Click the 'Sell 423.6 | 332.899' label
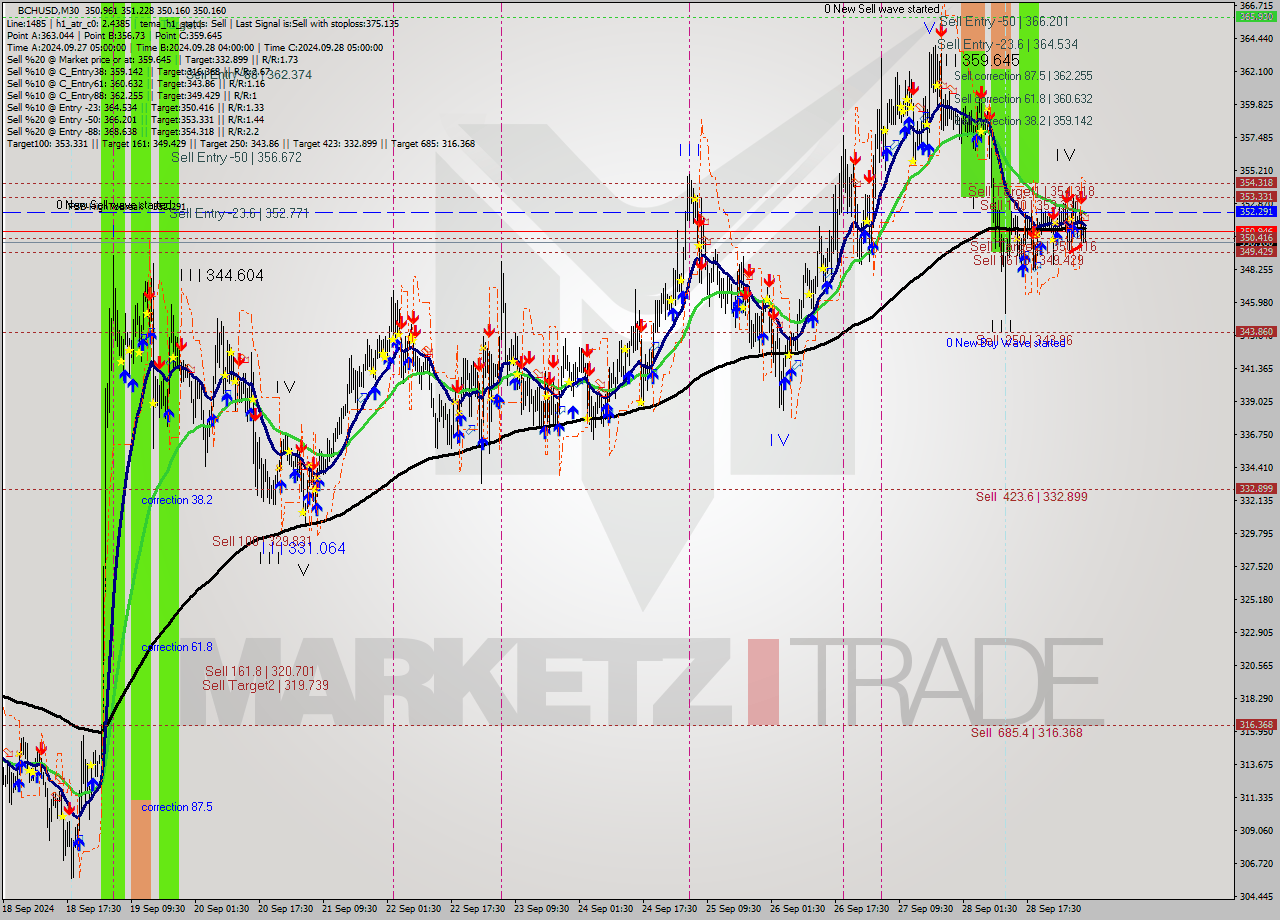 pyautogui.click(x=1031, y=497)
